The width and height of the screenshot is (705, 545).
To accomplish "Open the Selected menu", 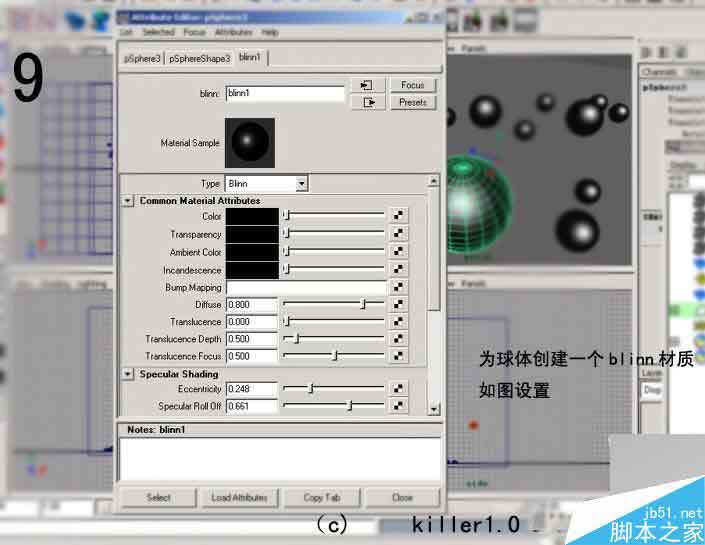I will (159, 32).
